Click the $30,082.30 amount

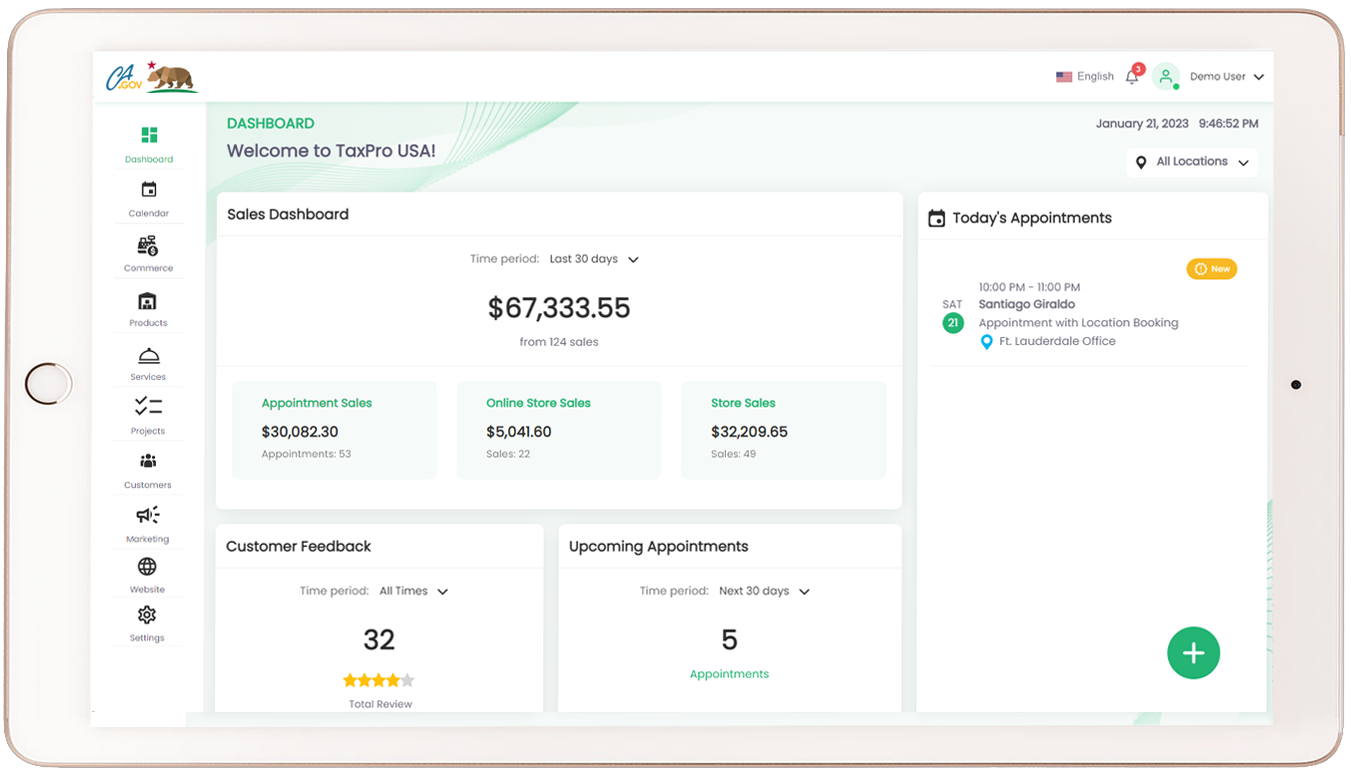point(300,432)
